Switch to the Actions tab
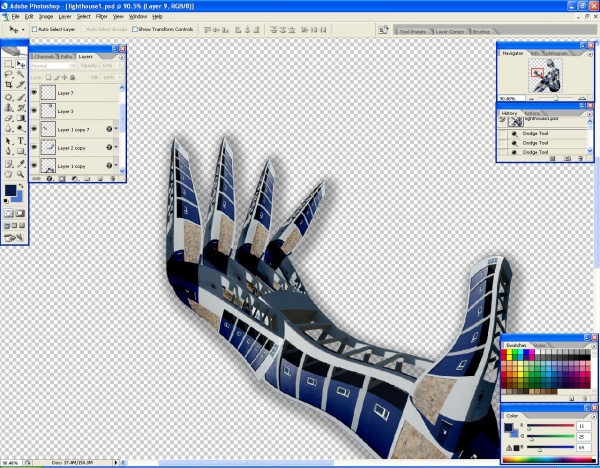Viewport: 600px width, 468px height. click(532, 113)
